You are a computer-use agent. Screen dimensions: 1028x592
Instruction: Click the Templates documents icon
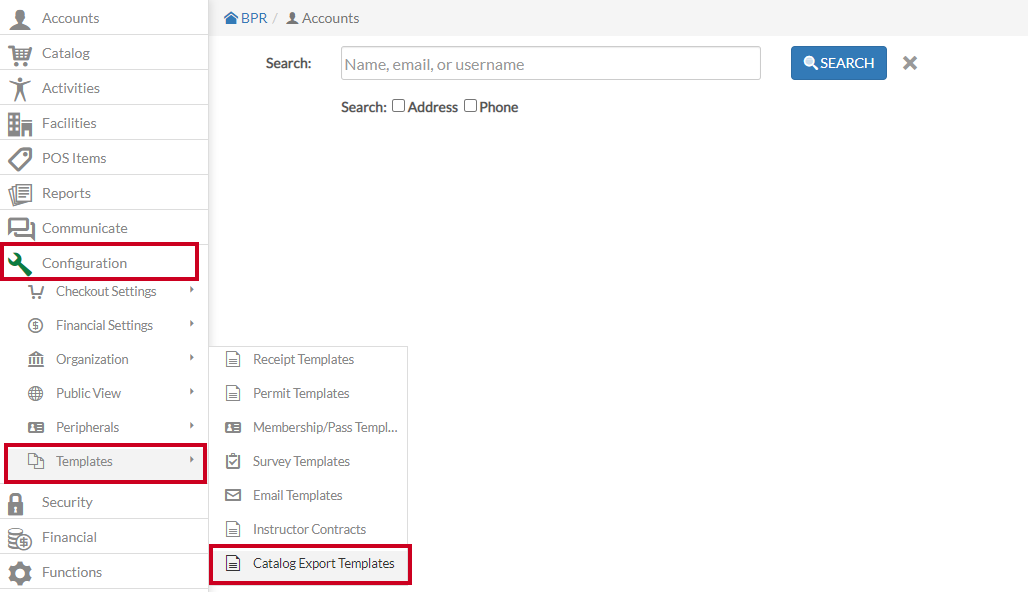tap(36, 462)
